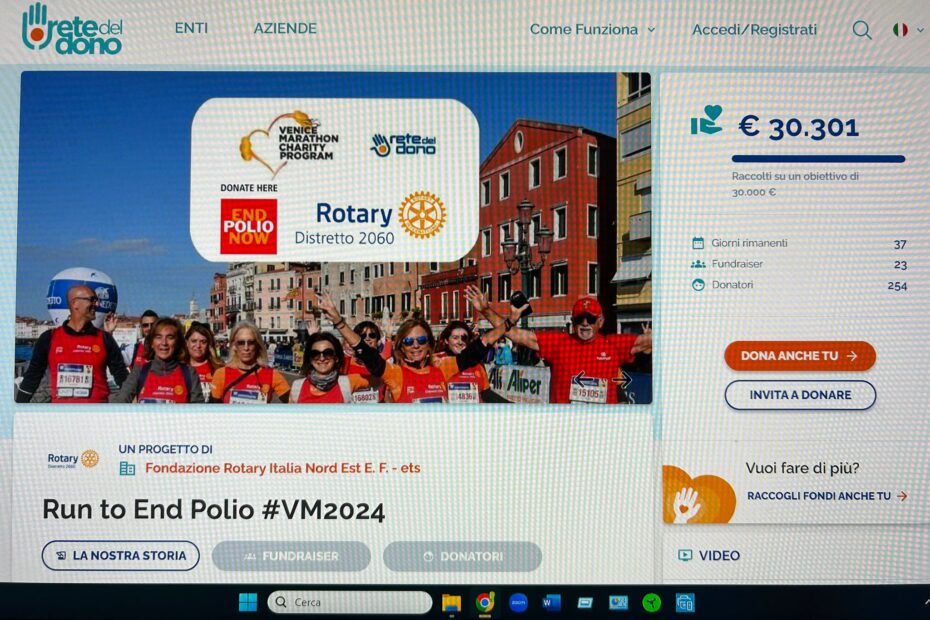Open Microsoft Word from the taskbar
This screenshot has width=930, height=620.
point(551,602)
